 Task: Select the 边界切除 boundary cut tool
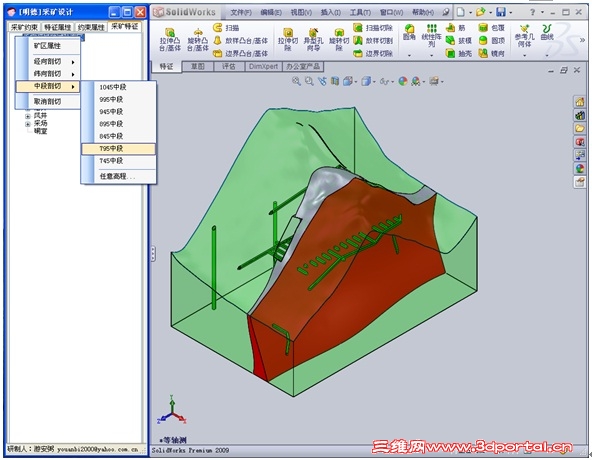373,53
